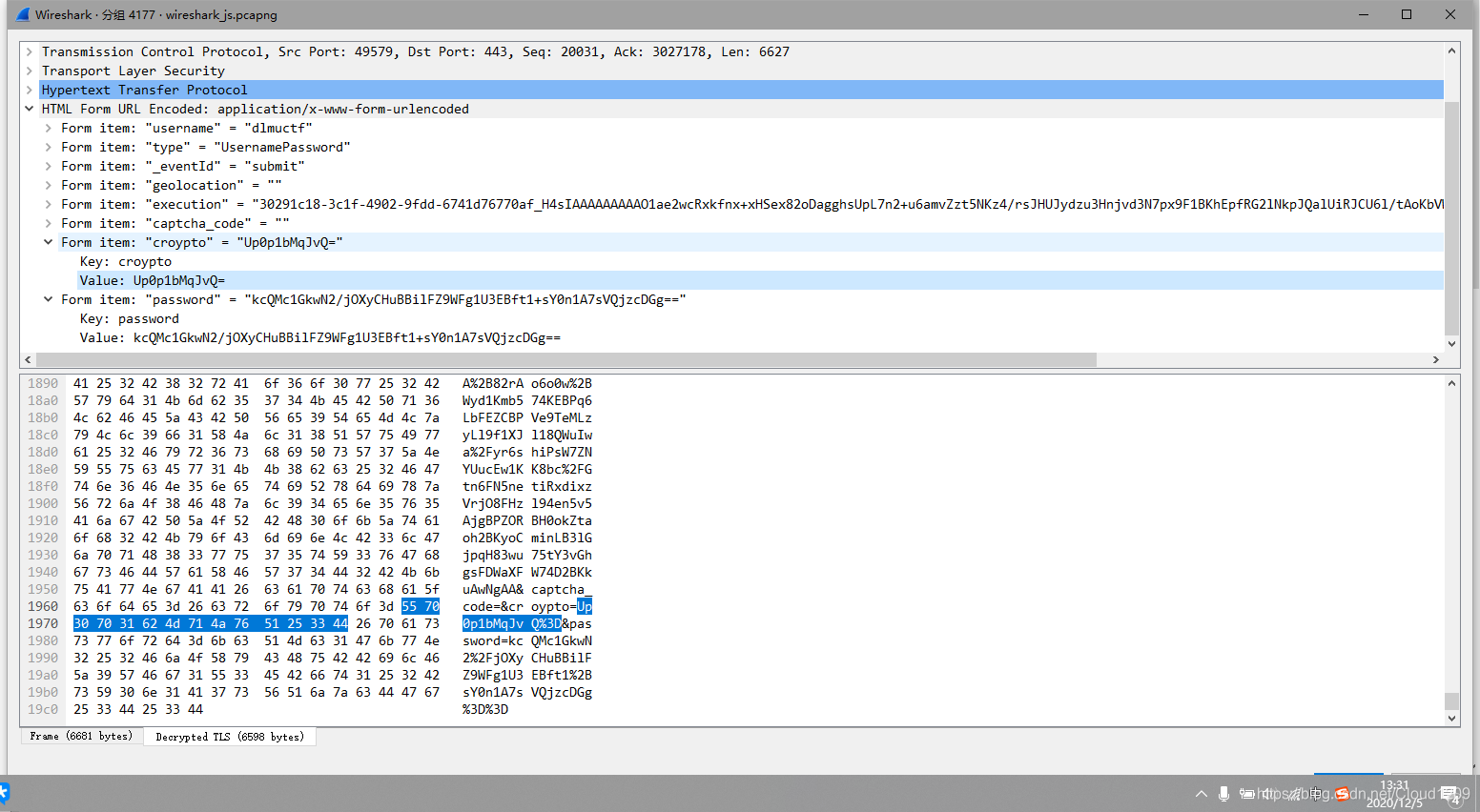The width and height of the screenshot is (1480, 812).
Task: Maximize the Wireshark packet window
Action: click(1407, 14)
